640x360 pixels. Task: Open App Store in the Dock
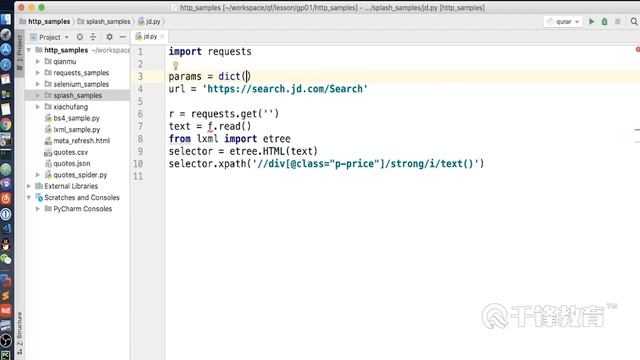coord(6,49)
